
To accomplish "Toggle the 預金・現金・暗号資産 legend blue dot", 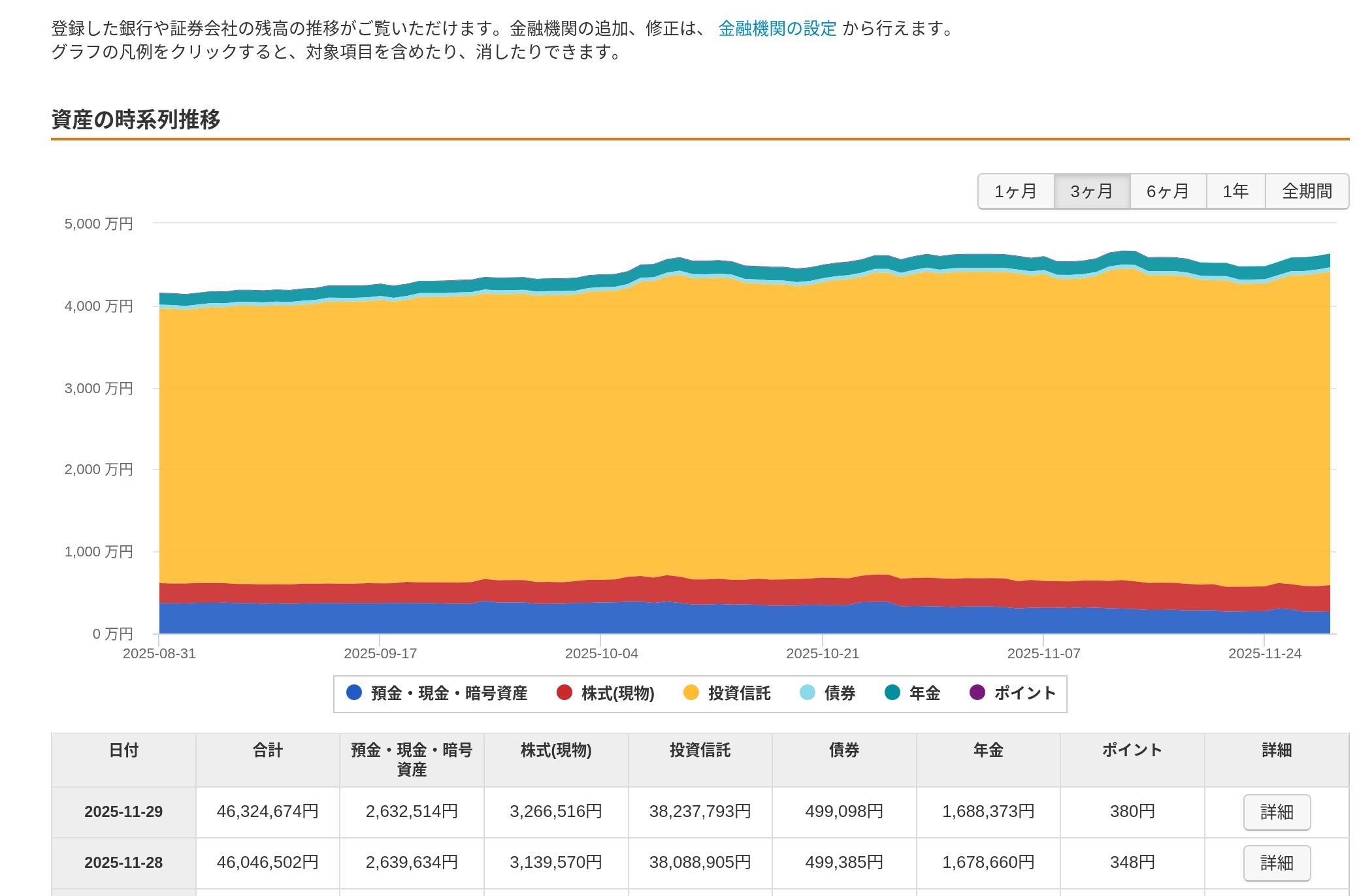I will (x=353, y=692).
